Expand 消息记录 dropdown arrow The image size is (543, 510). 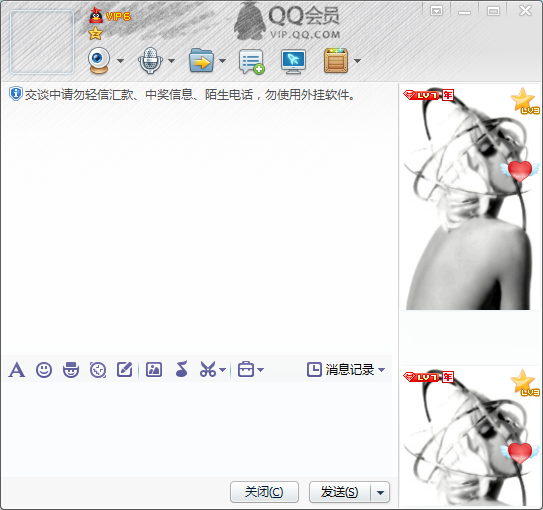point(381,370)
